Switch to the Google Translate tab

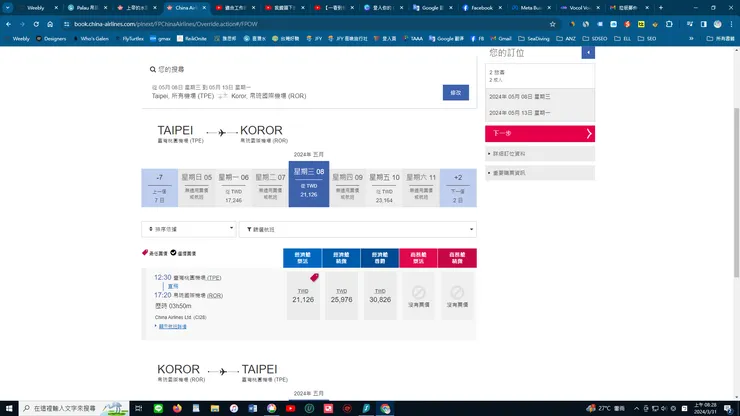pos(431,8)
